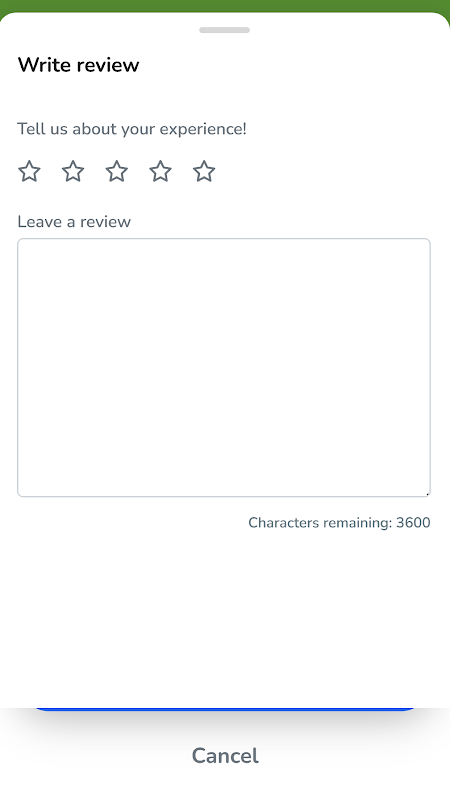Select the first rating star
Image resolution: width=450 pixels, height=800 pixels.
click(x=29, y=171)
